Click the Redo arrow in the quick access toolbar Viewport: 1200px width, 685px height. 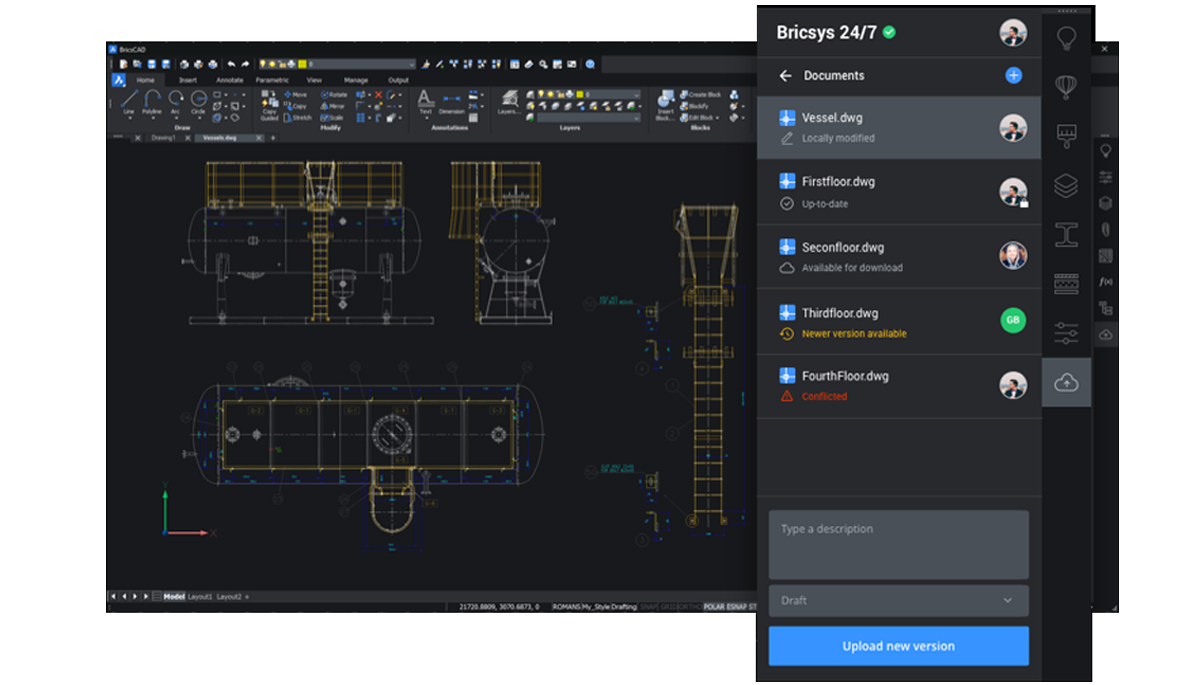(x=245, y=64)
